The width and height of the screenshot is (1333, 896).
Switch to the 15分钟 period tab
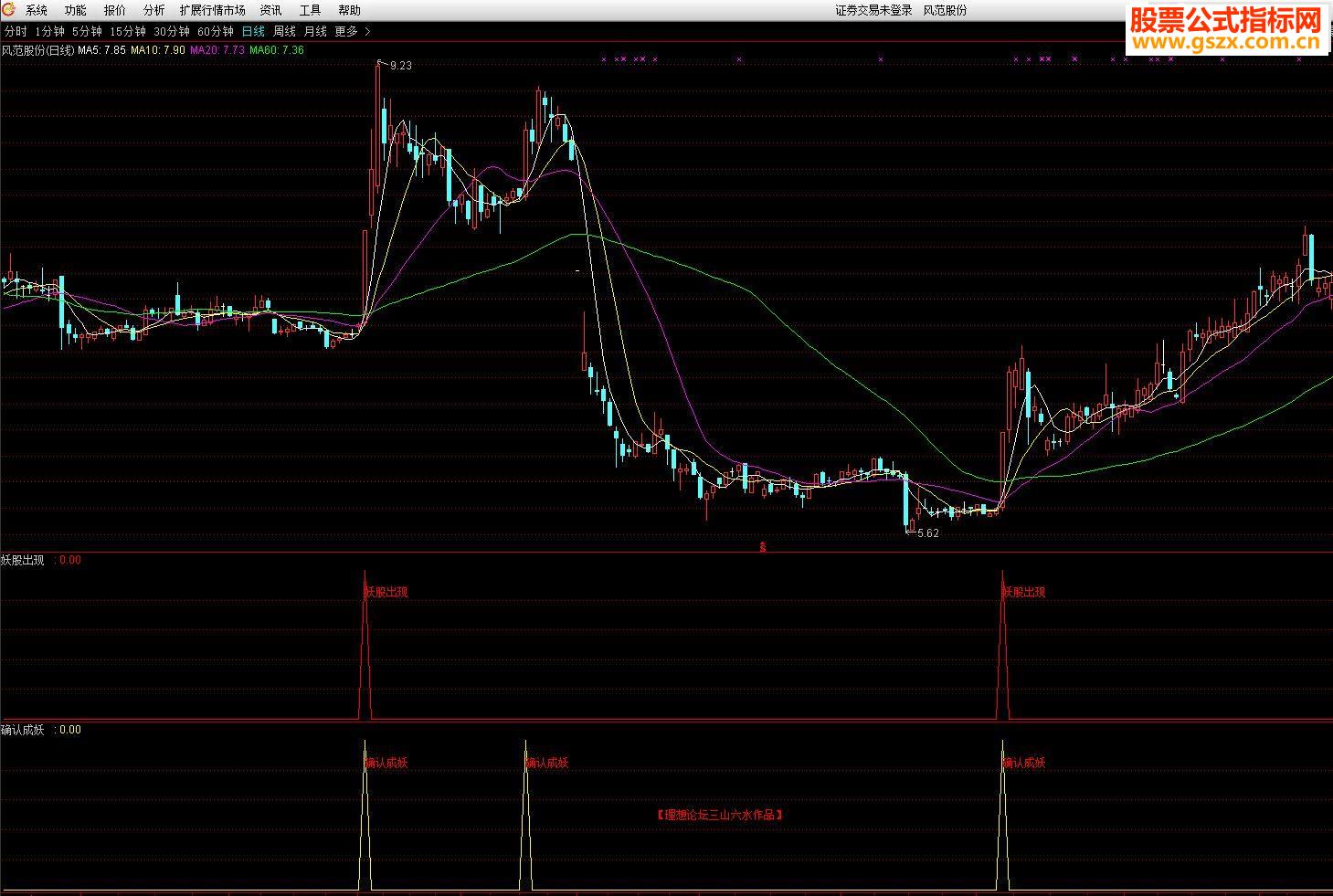128,31
